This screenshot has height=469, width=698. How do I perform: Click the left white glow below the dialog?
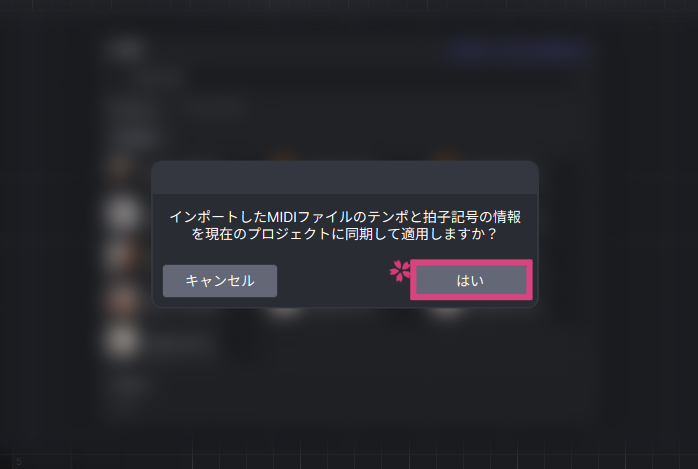[x=285, y=311]
